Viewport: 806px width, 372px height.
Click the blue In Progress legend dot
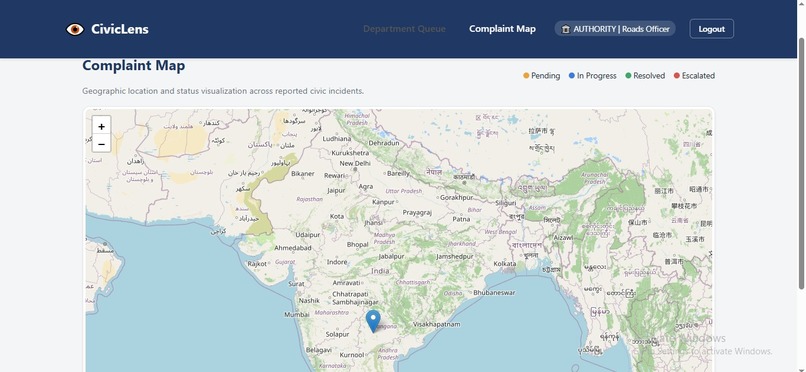(x=572, y=76)
